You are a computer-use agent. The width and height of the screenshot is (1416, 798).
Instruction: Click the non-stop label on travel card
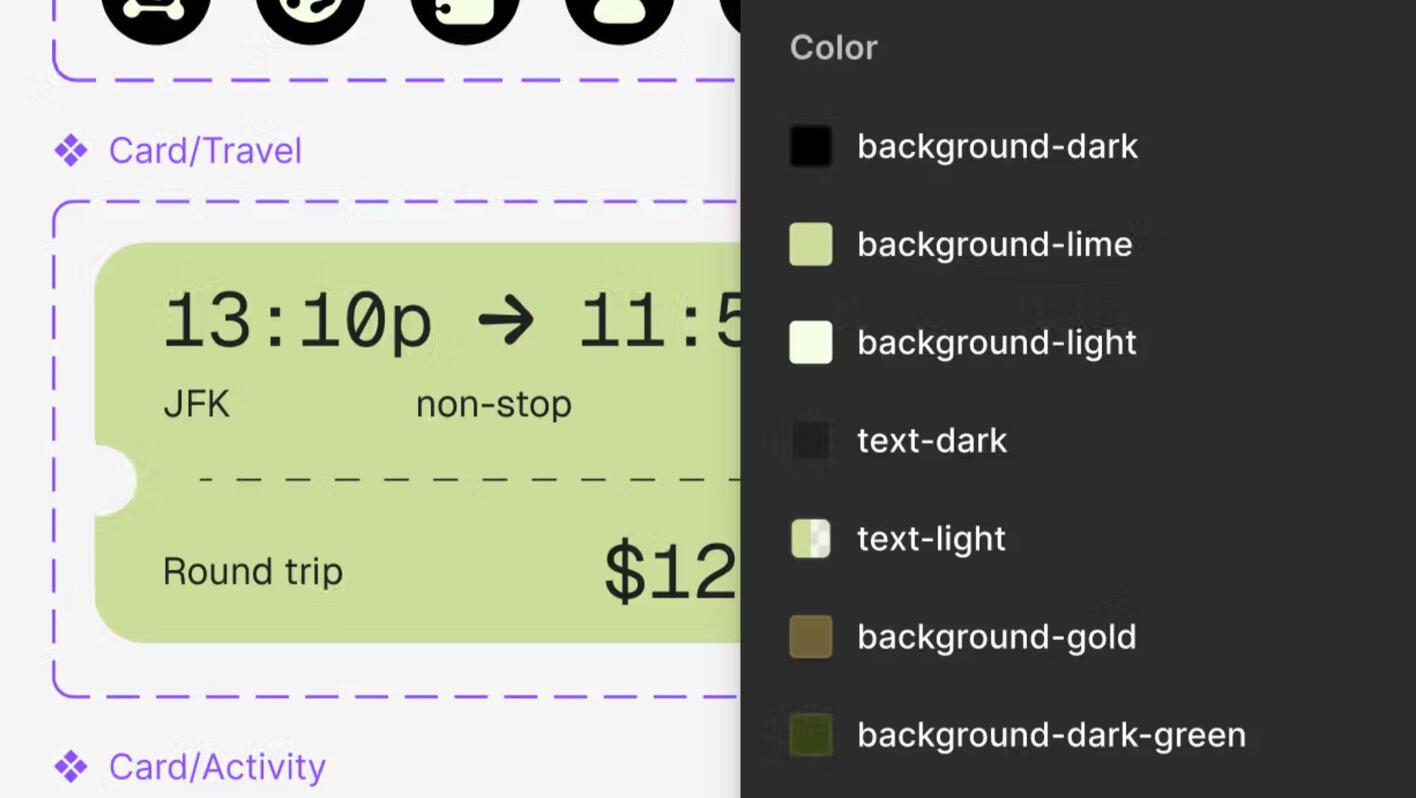pos(494,404)
